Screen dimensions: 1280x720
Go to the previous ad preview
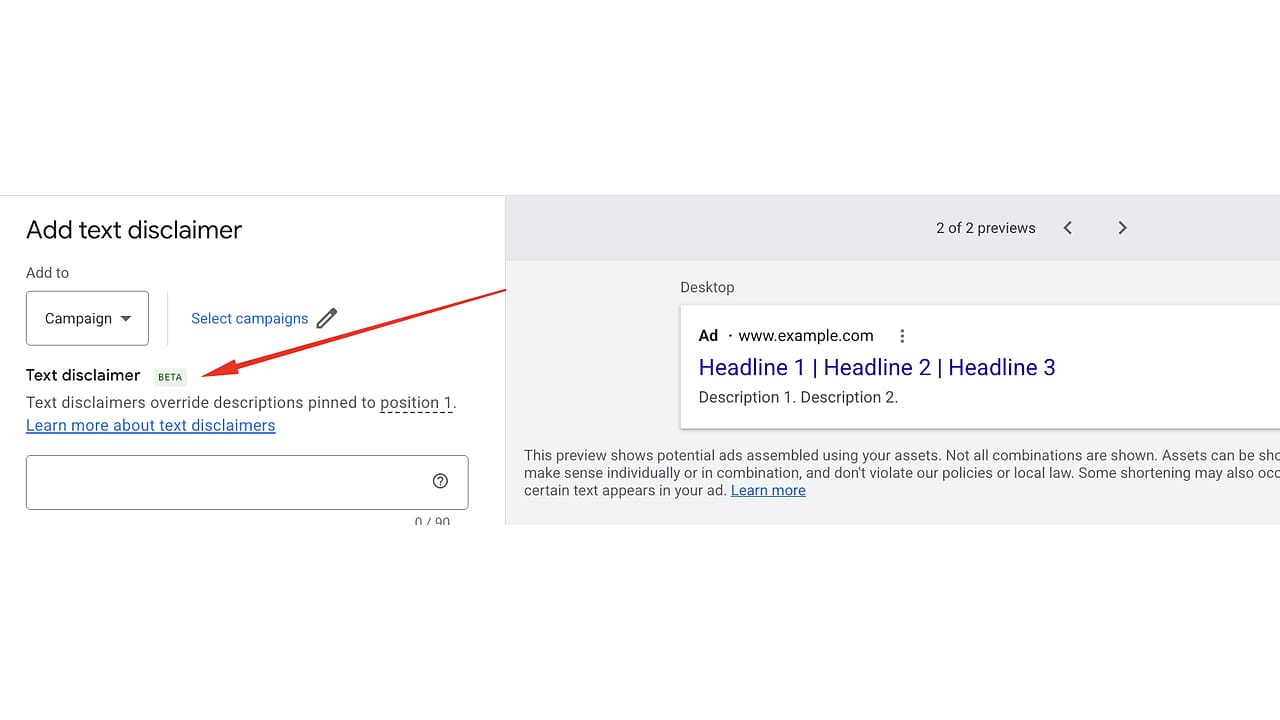pos(1068,228)
